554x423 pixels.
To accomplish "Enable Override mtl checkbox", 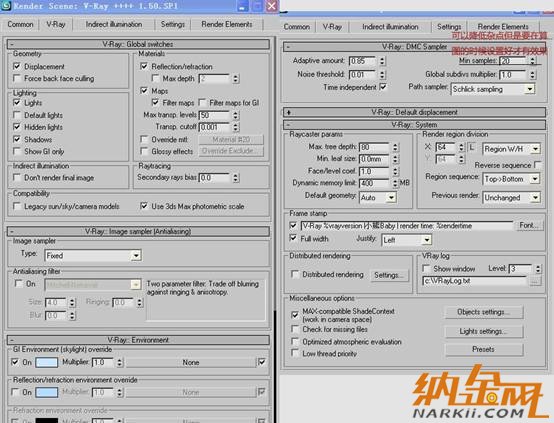I will pos(144,139).
